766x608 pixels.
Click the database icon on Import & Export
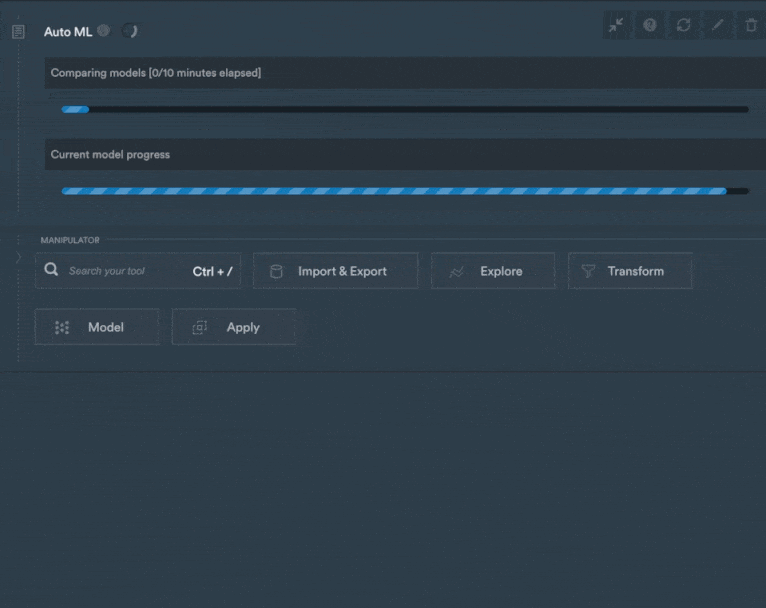click(276, 272)
